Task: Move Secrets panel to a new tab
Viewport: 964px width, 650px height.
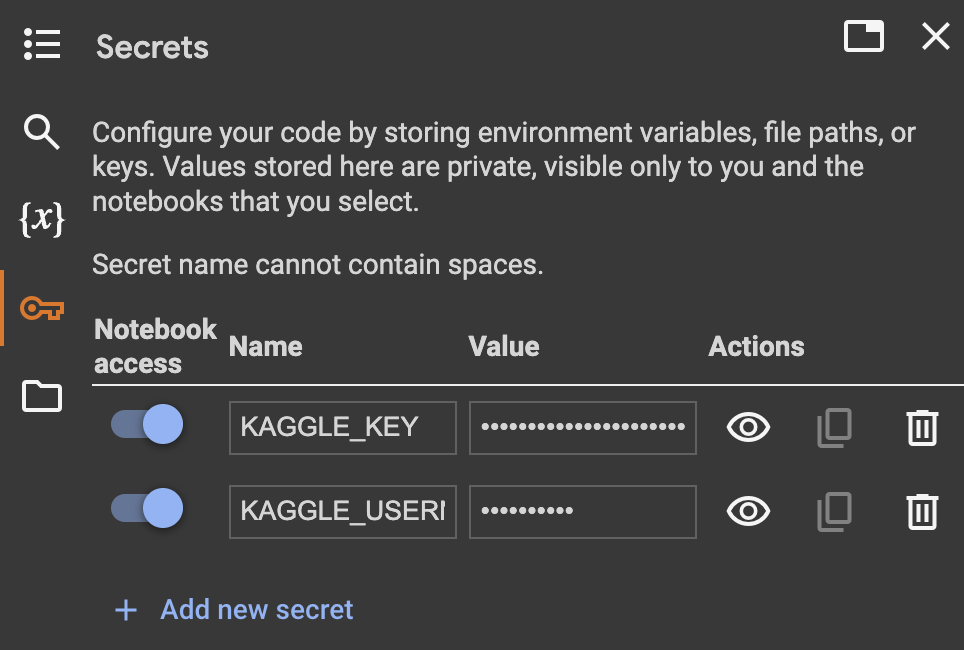Action: coord(864,36)
